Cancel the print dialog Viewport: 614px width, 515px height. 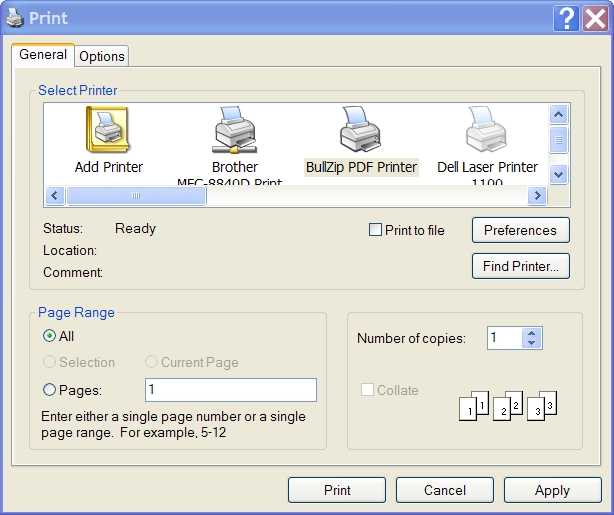pos(445,490)
